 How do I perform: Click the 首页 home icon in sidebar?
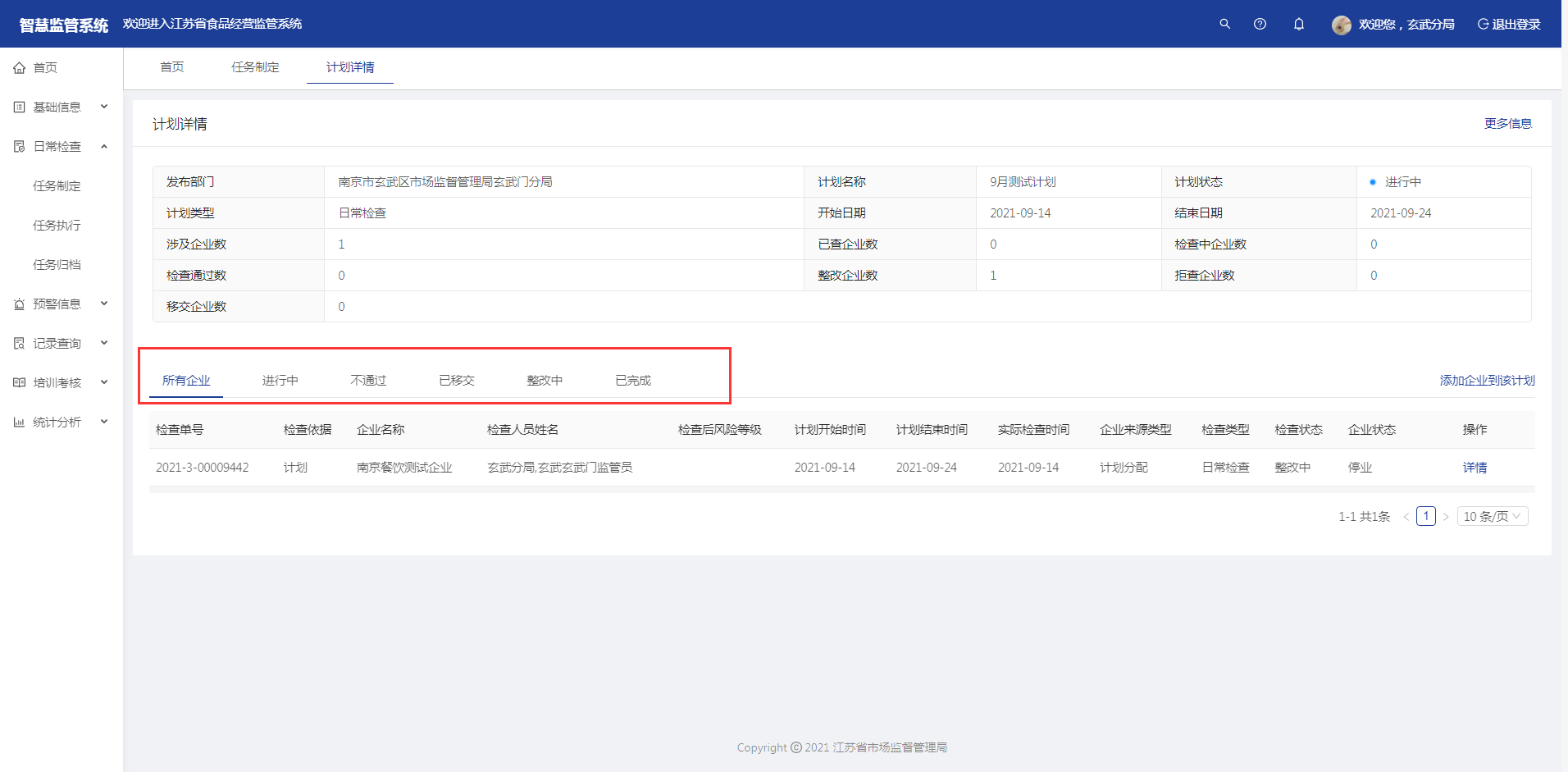tap(20, 68)
